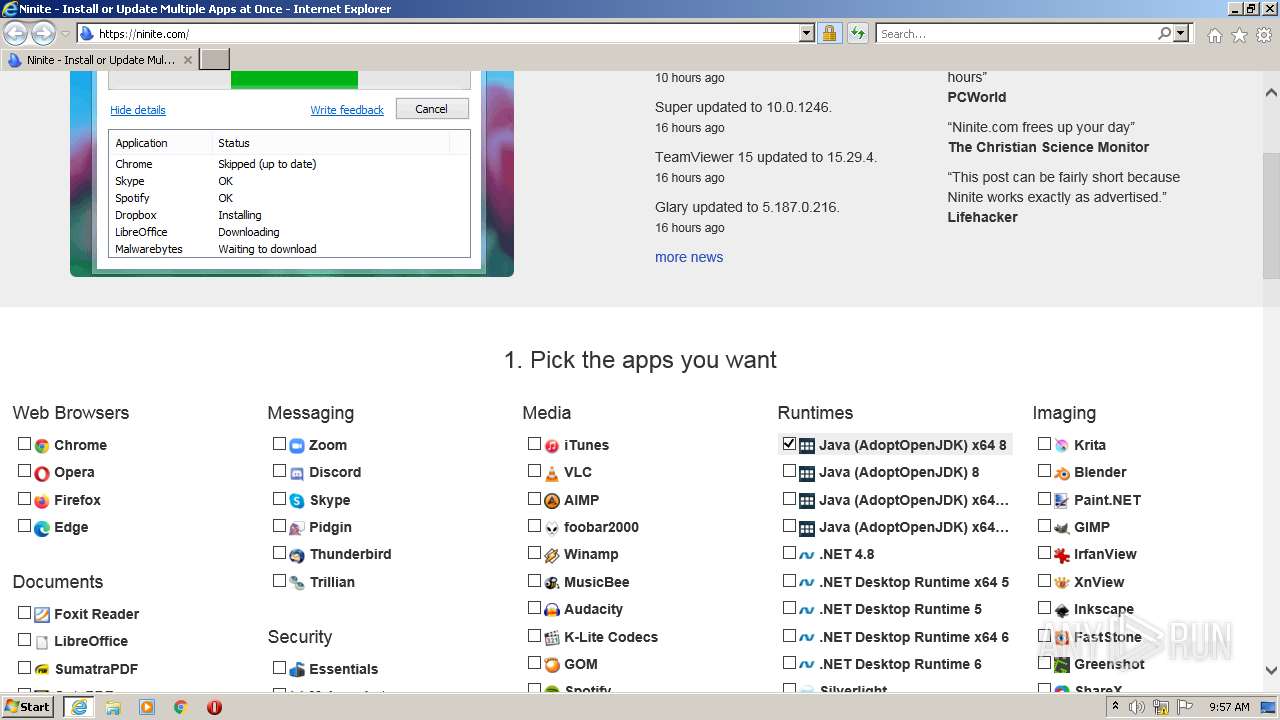This screenshot has height=720, width=1280.
Task: Select the MusicBee checkbox
Action: [535, 580]
